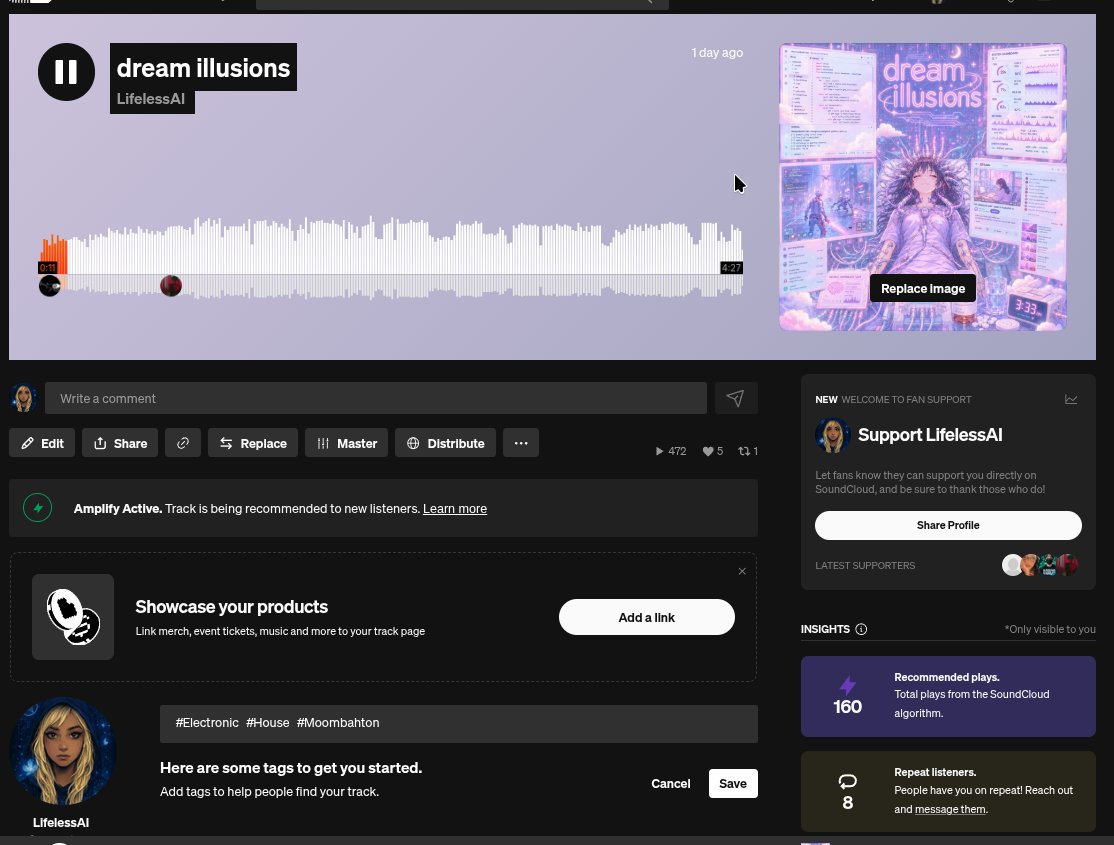1114x845 pixels.
Task: Open the reposts count
Action: point(748,451)
